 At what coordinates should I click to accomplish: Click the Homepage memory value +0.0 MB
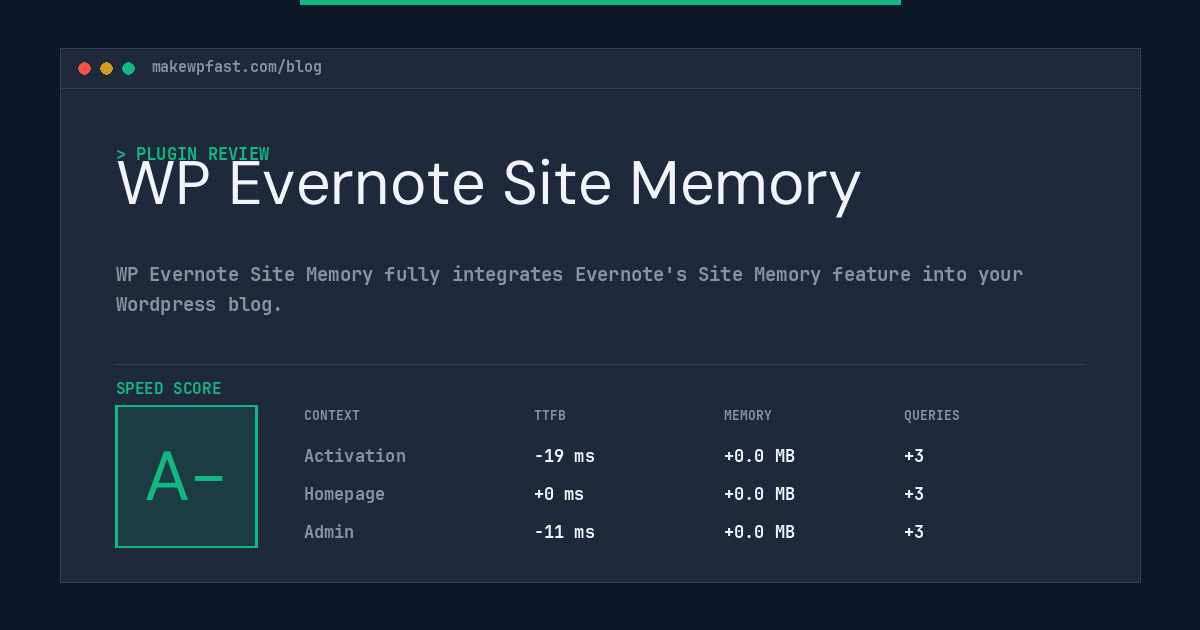coord(759,494)
